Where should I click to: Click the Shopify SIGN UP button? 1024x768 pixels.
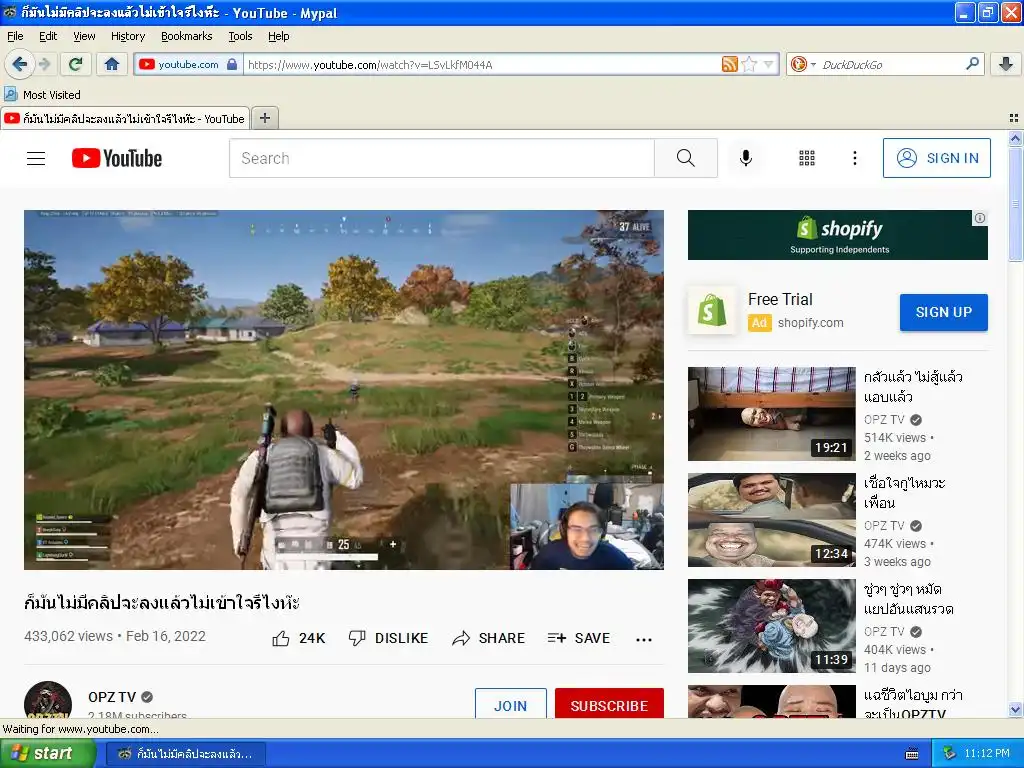coord(944,312)
